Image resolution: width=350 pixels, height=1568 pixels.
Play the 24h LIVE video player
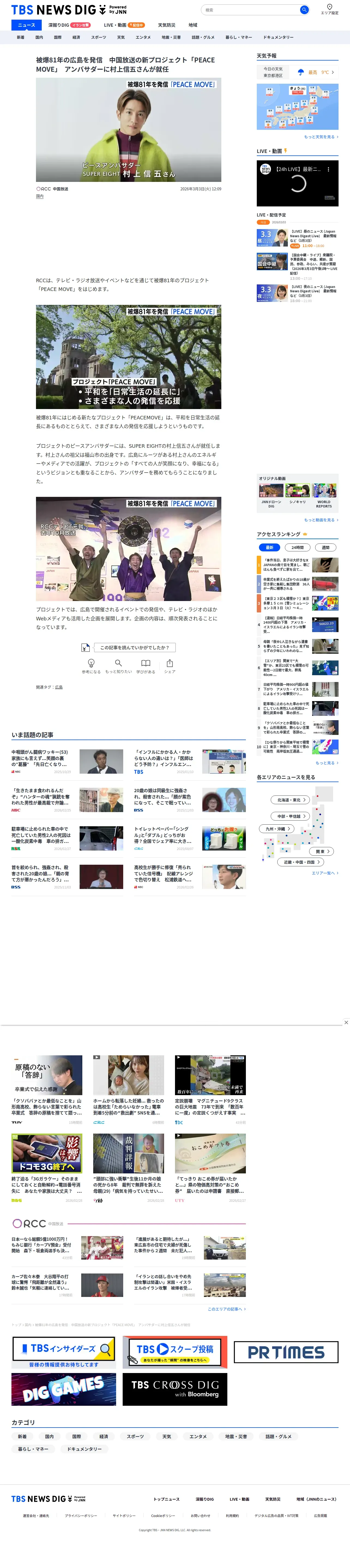click(298, 183)
